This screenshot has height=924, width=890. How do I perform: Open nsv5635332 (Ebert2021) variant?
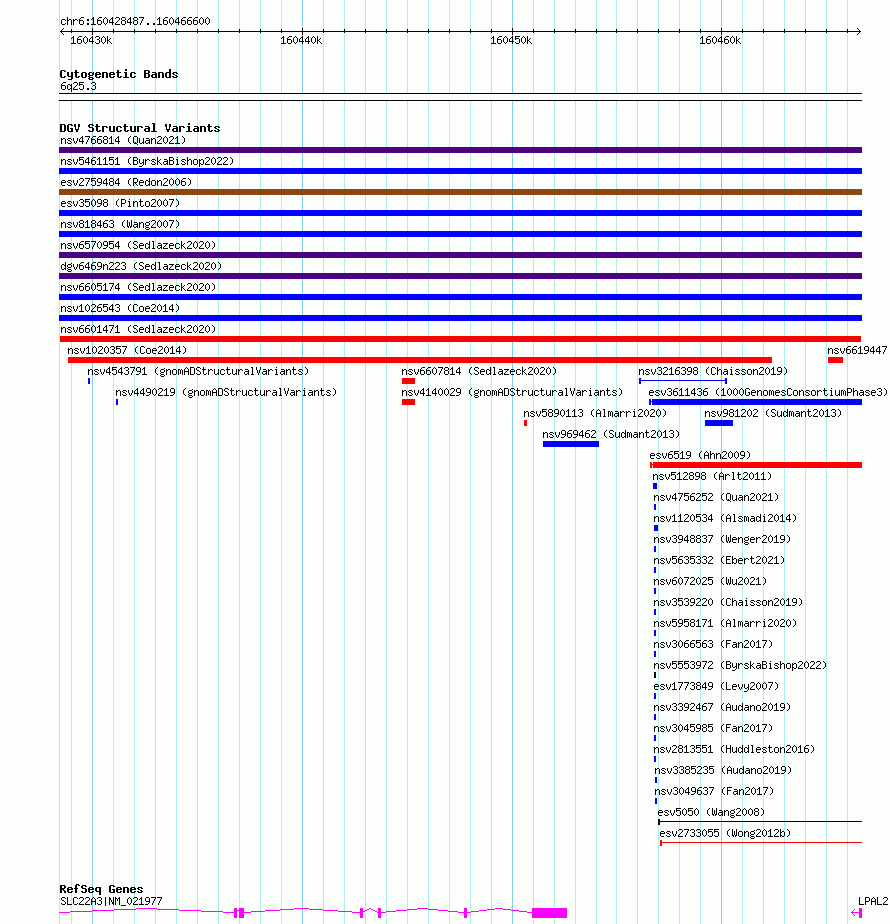point(718,560)
